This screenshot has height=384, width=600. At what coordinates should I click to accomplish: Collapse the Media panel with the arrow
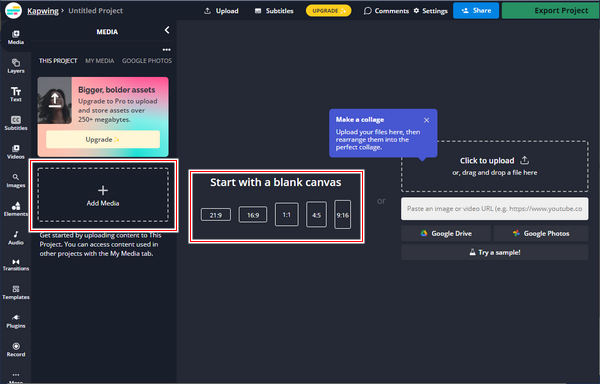(x=167, y=30)
